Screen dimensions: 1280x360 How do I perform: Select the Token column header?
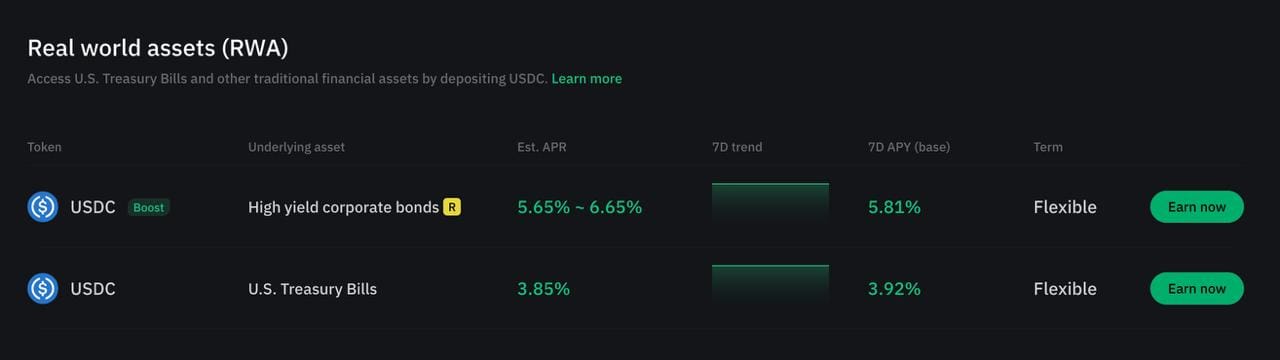(x=44, y=147)
